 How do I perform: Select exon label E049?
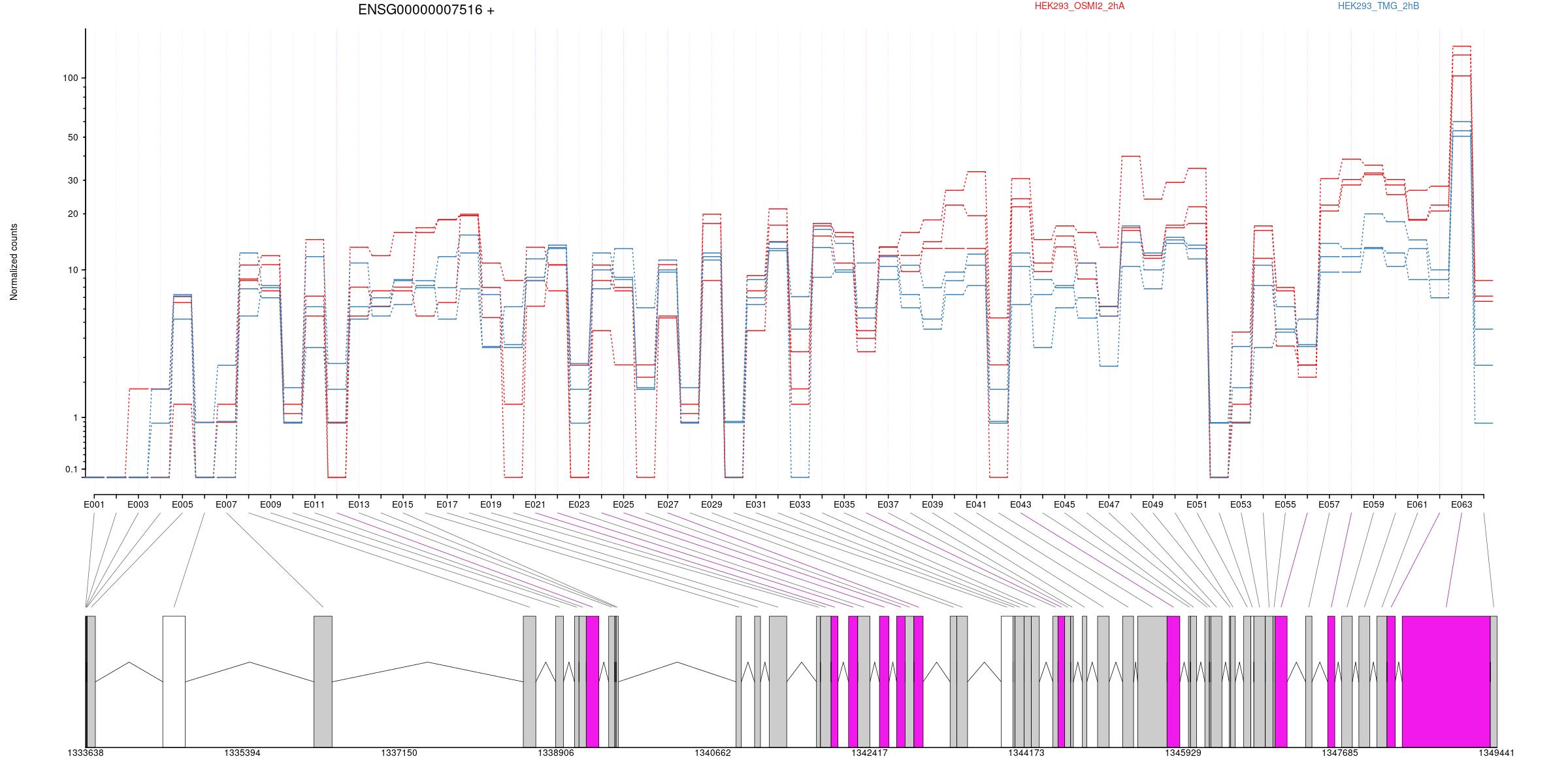[1152, 504]
